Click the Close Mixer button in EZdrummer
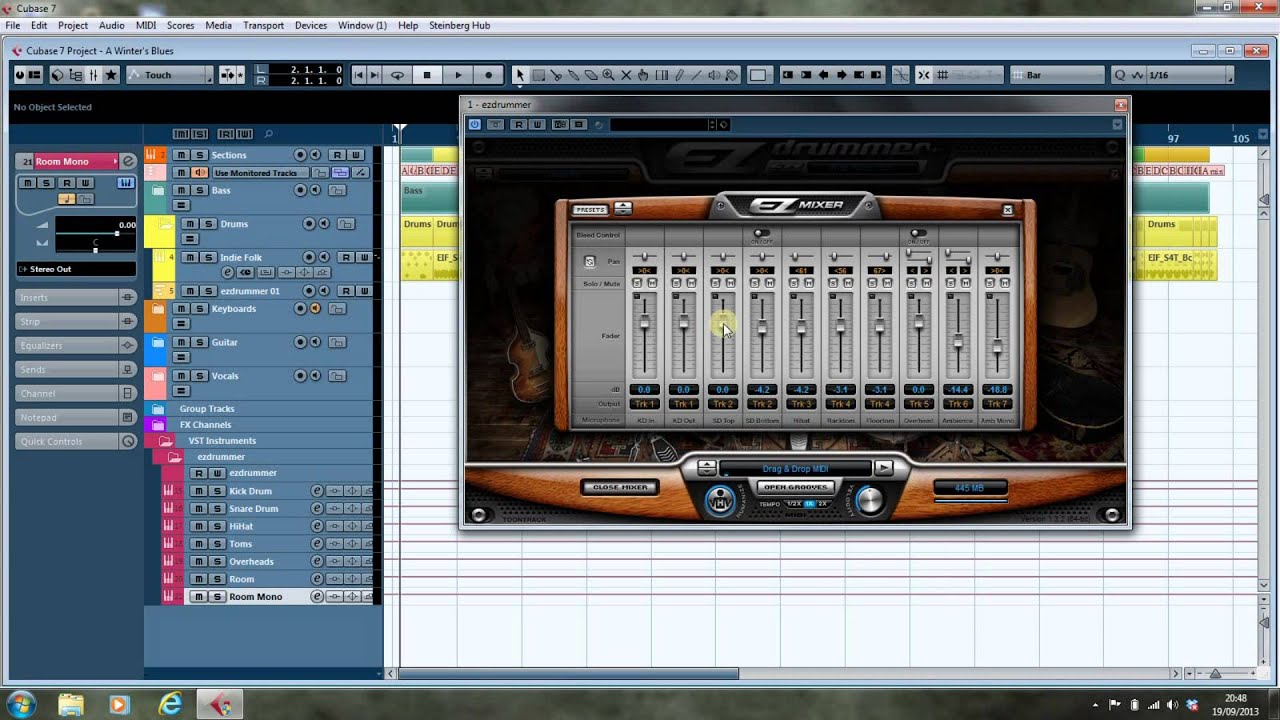The height and width of the screenshot is (720, 1280). (620, 487)
